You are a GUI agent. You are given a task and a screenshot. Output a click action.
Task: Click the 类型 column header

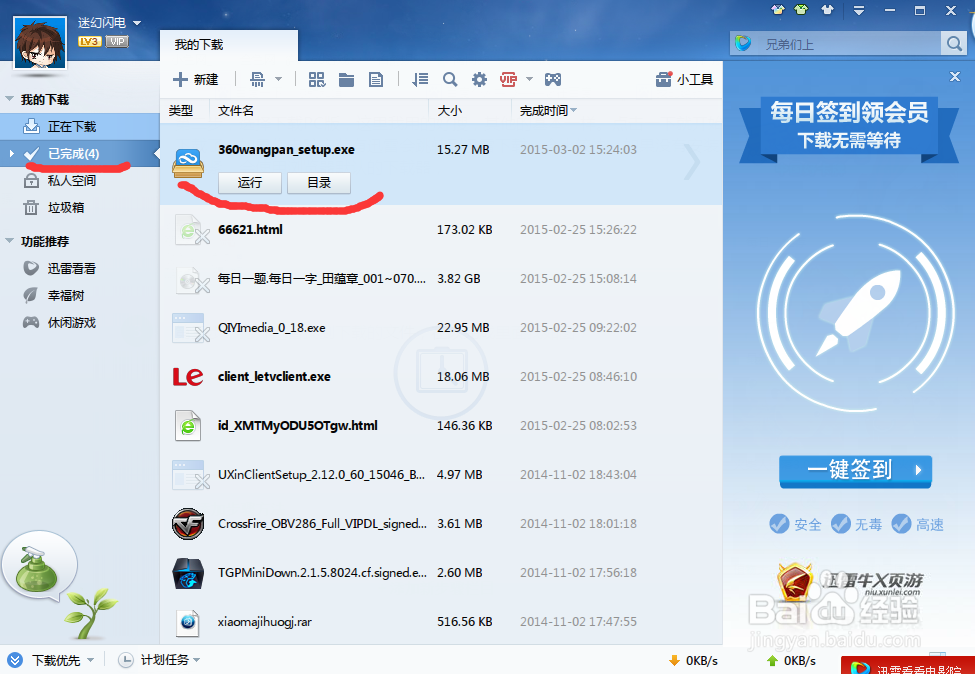(x=180, y=111)
